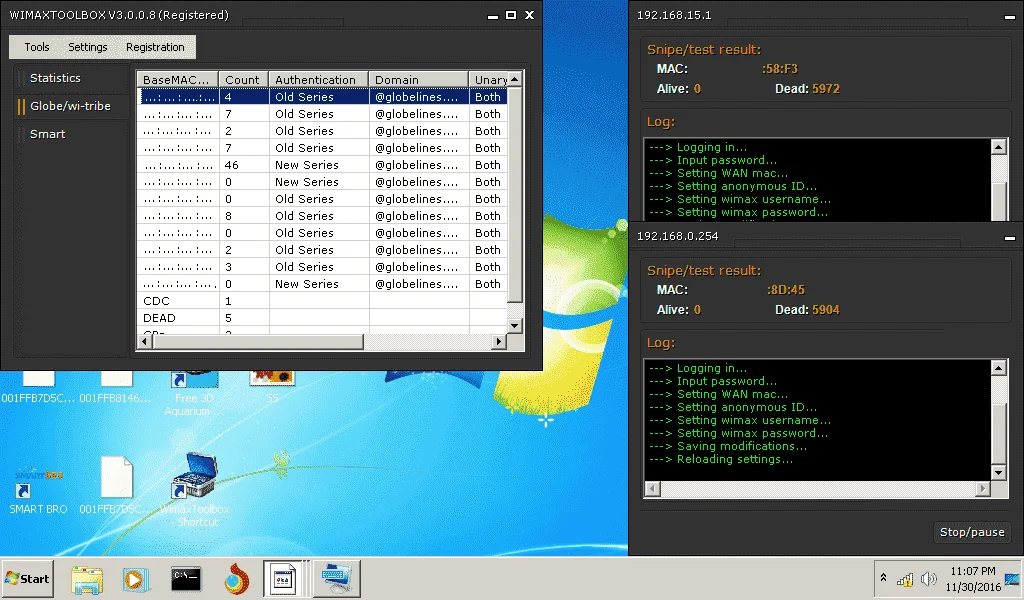Select the DEAD row in table
1024x600 pixels.
pyautogui.click(x=323, y=318)
